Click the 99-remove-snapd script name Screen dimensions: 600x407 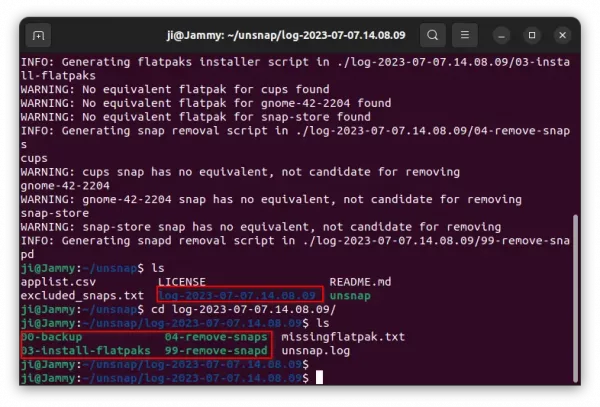(216, 351)
